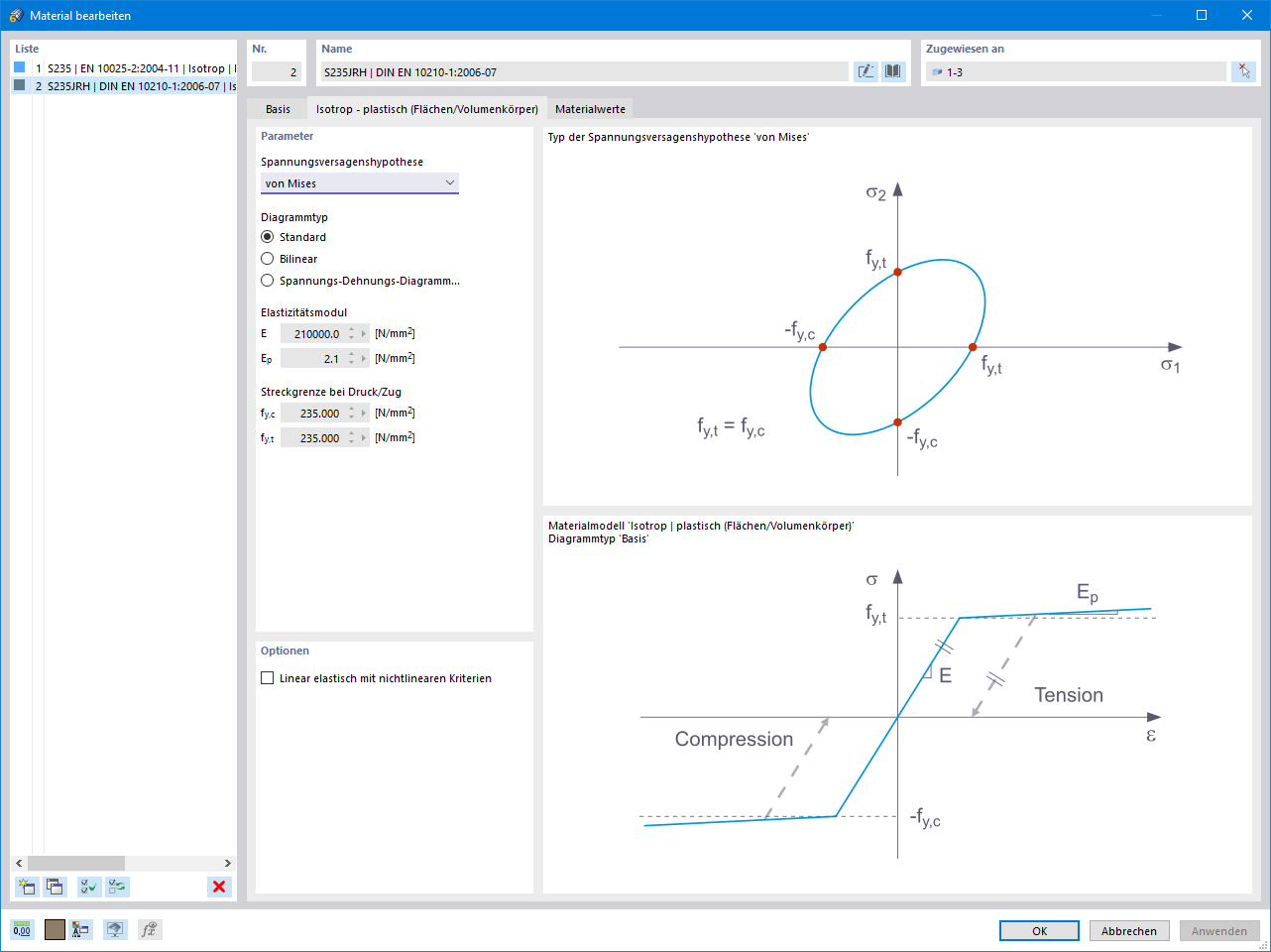Image resolution: width=1271 pixels, height=952 pixels.
Task: Invert the material list selection
Action: pyautogui.click(x=118, y=887)
